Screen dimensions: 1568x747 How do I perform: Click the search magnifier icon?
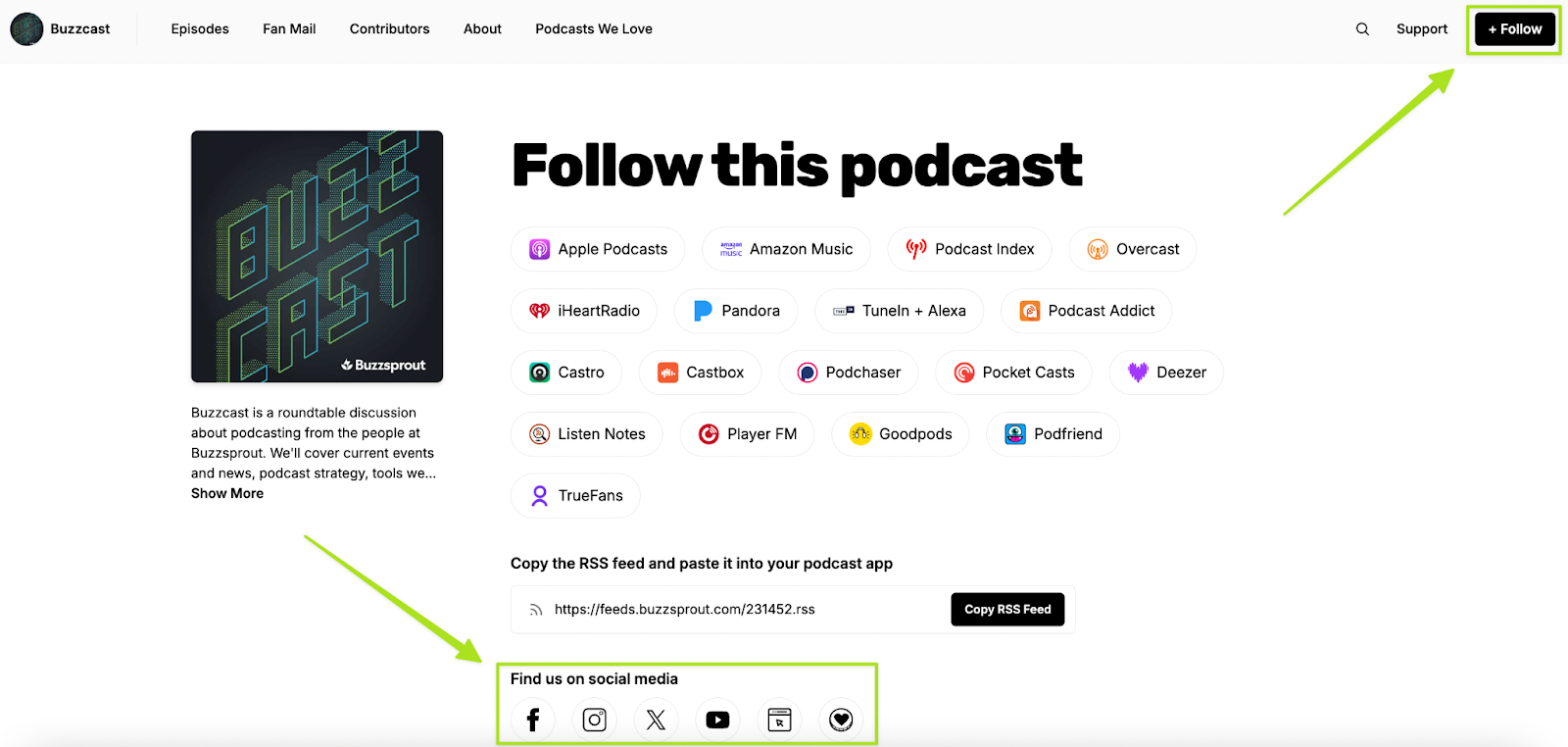[x=1362, y=29]
